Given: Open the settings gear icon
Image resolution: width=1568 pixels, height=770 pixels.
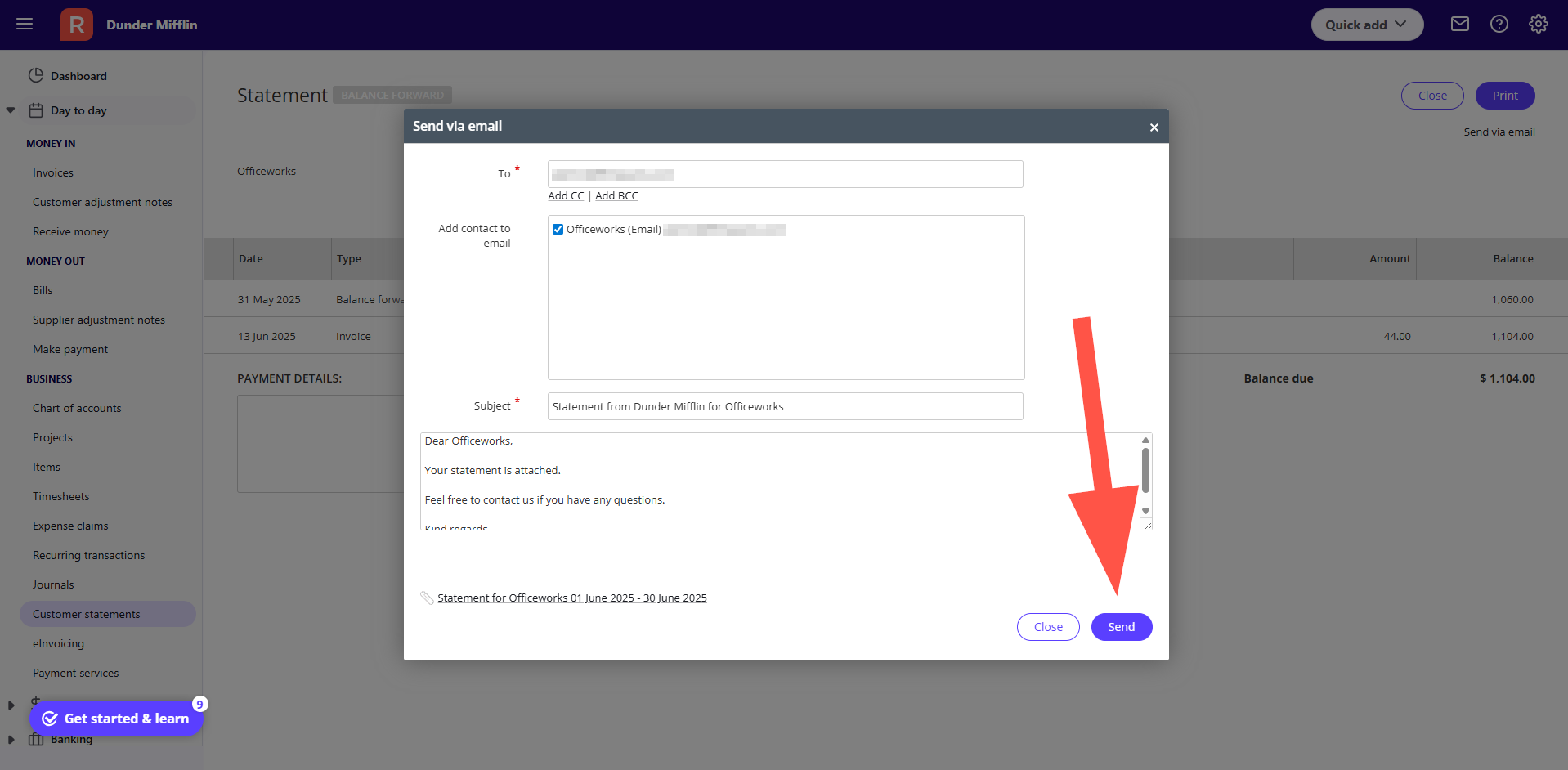Looking at the screenshot, I should [1539, 25].
